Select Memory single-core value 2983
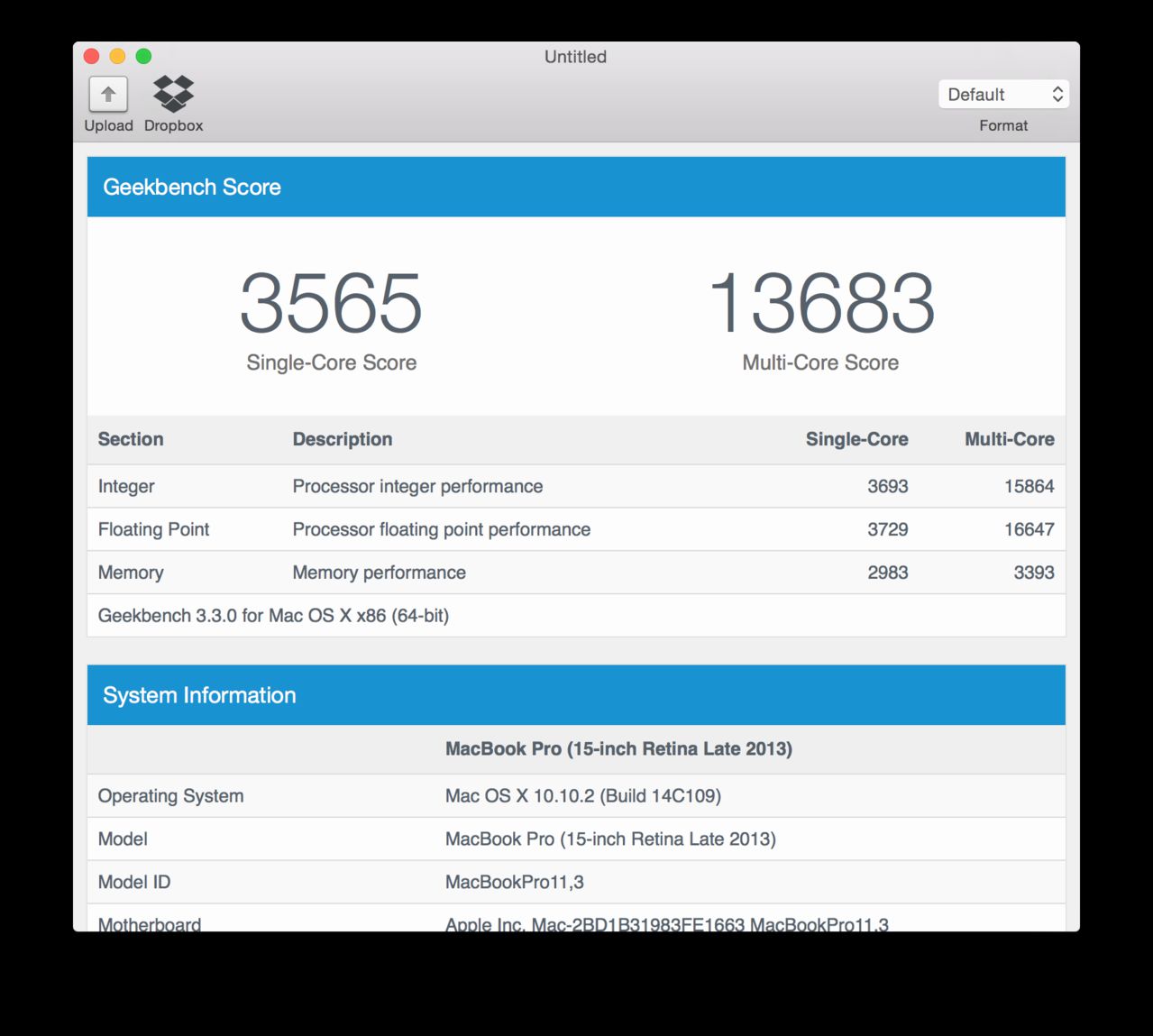Image resolution: width=1153 pixels, height=1036 pixels. pos(888,573)
